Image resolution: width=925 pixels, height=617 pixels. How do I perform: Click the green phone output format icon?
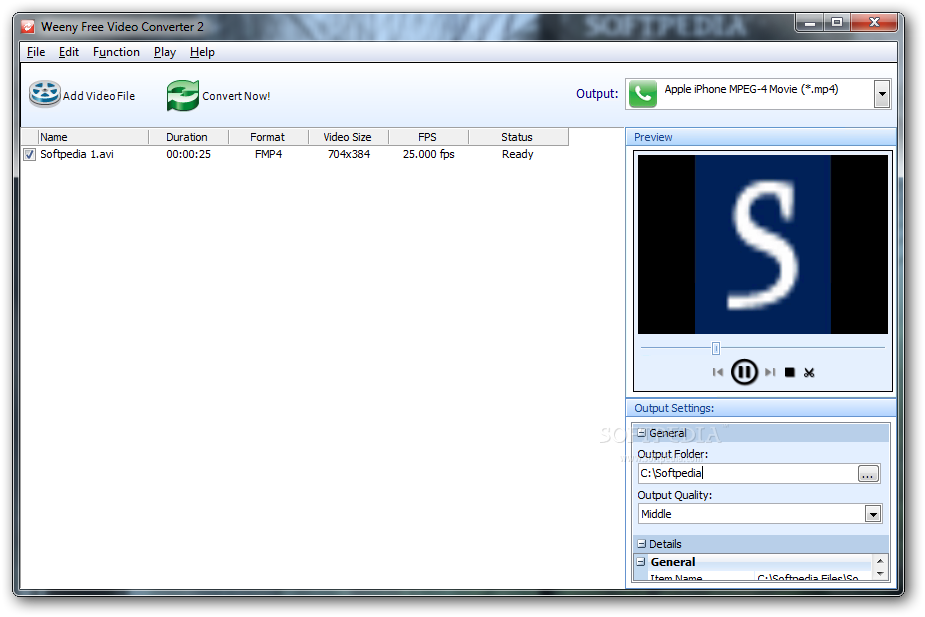click(643, 94)
